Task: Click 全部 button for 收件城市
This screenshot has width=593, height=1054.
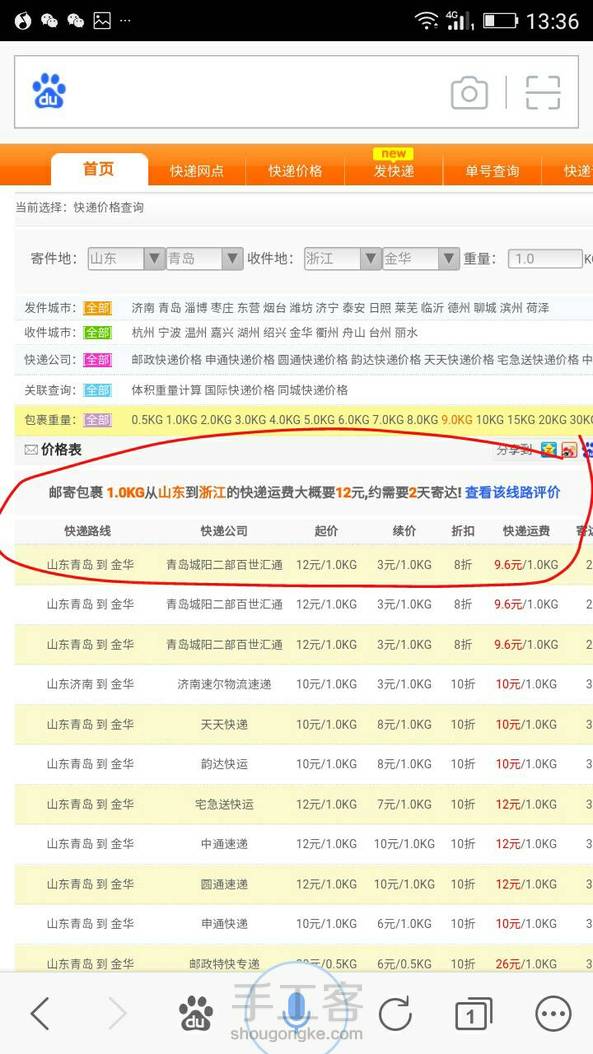Action: coord(97,333)
